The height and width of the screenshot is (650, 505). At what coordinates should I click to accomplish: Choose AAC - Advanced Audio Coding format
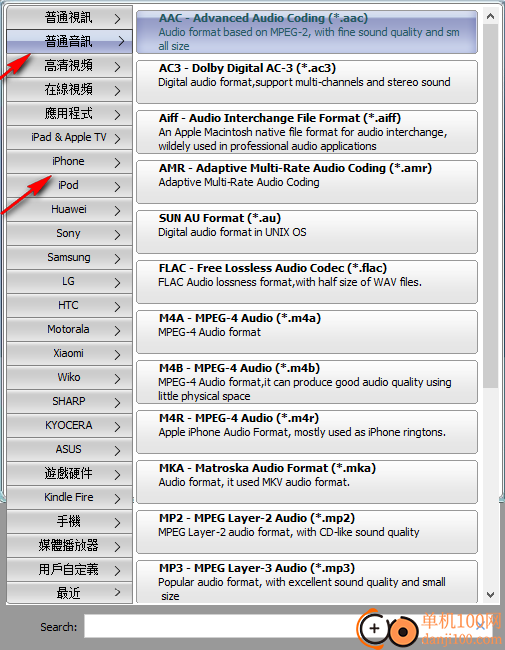(x=307, y=32)
